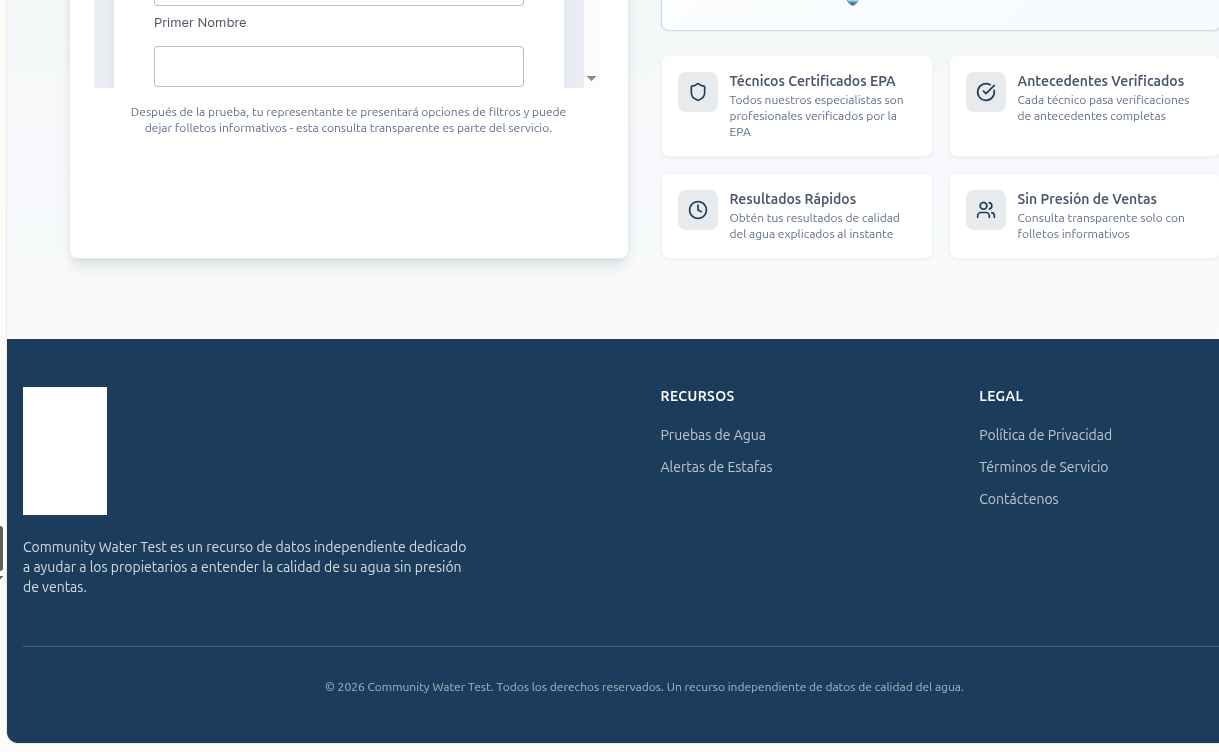Click the clock icon beside Resultados Rápidos
Image resolution: width=1219 pixels, height=752 pixels.
pyautogui.click(x=698, y=210)
